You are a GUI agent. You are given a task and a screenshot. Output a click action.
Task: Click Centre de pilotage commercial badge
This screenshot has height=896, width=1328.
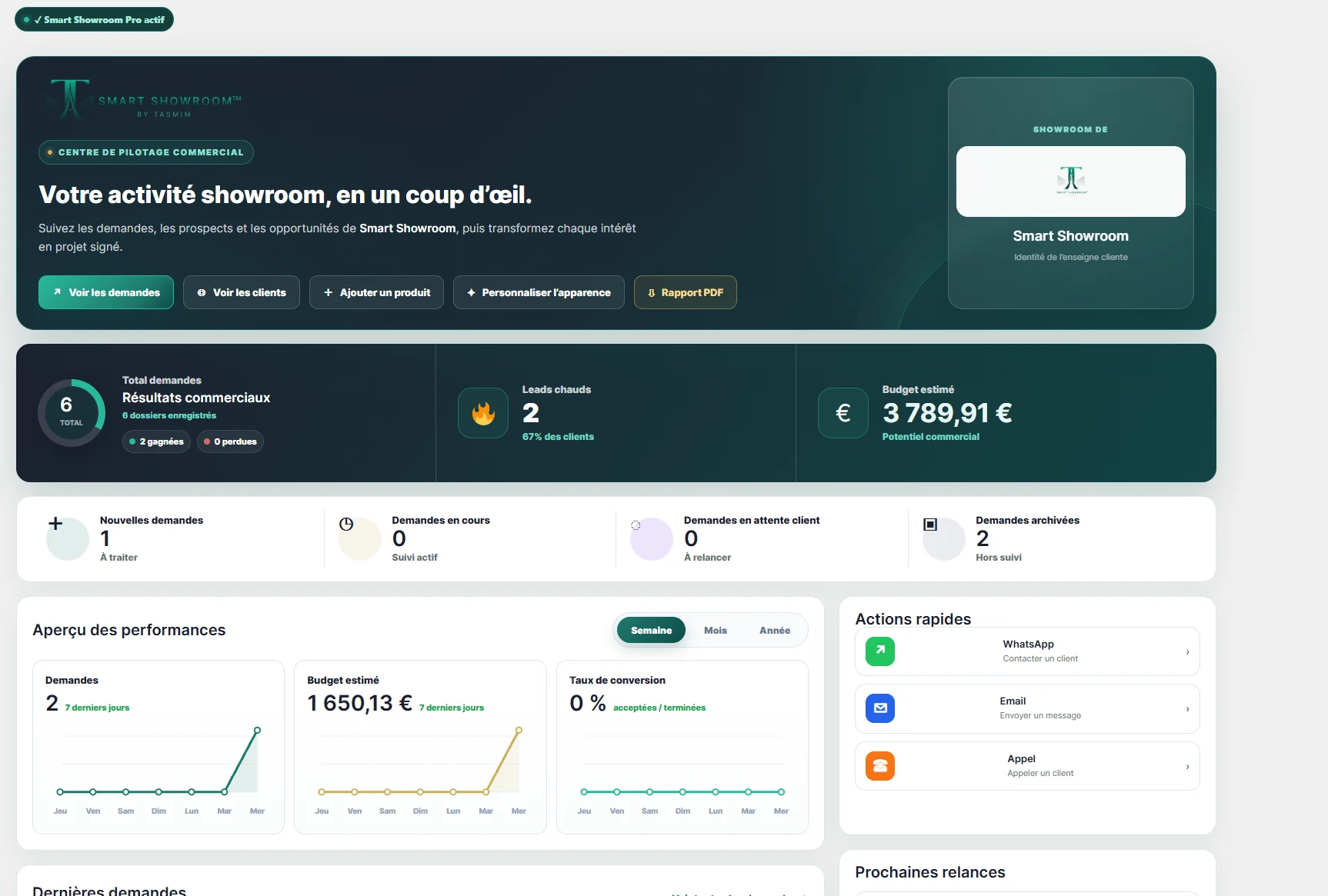point(146,152)
